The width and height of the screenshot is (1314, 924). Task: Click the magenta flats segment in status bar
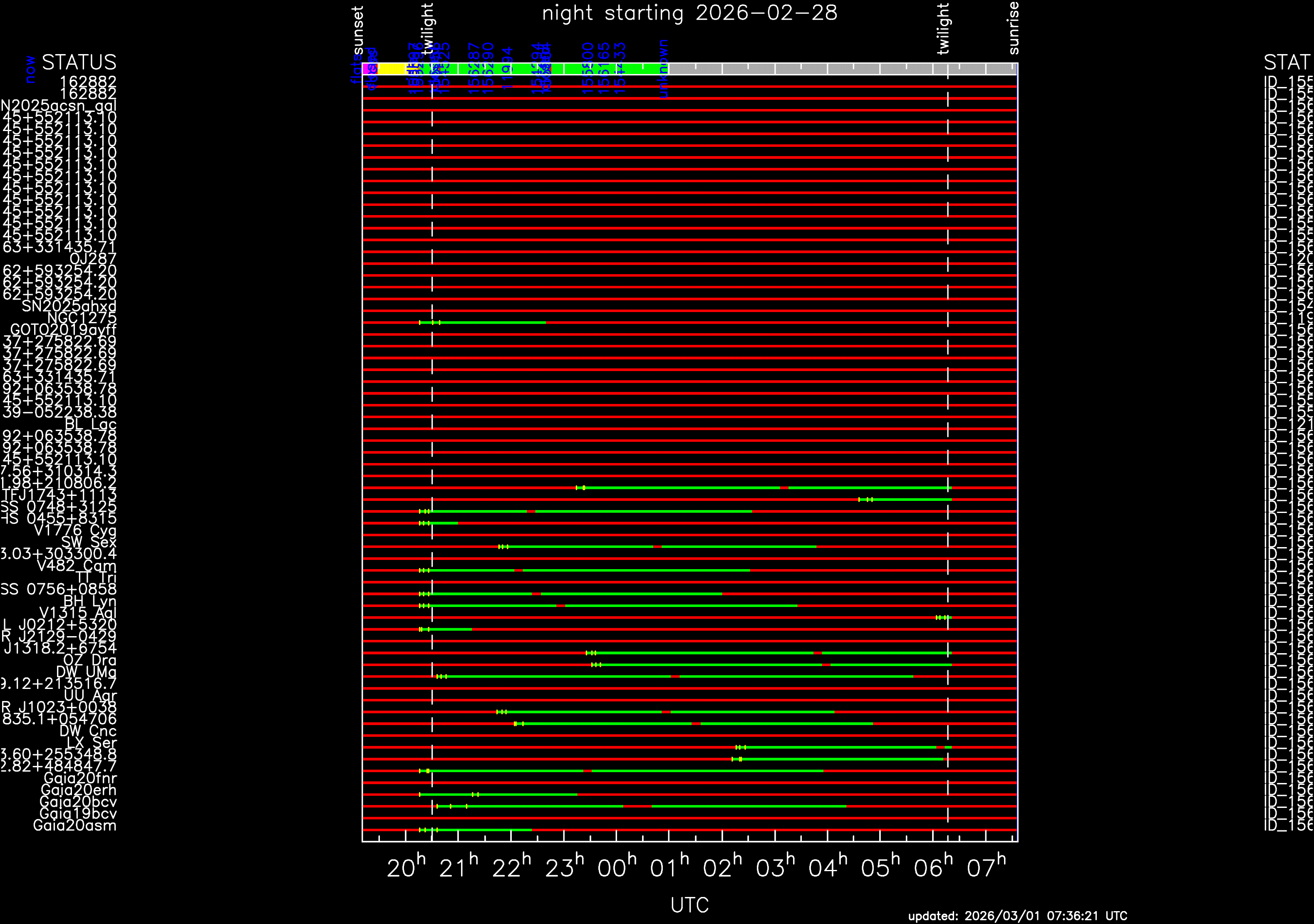tap(365, 69)
